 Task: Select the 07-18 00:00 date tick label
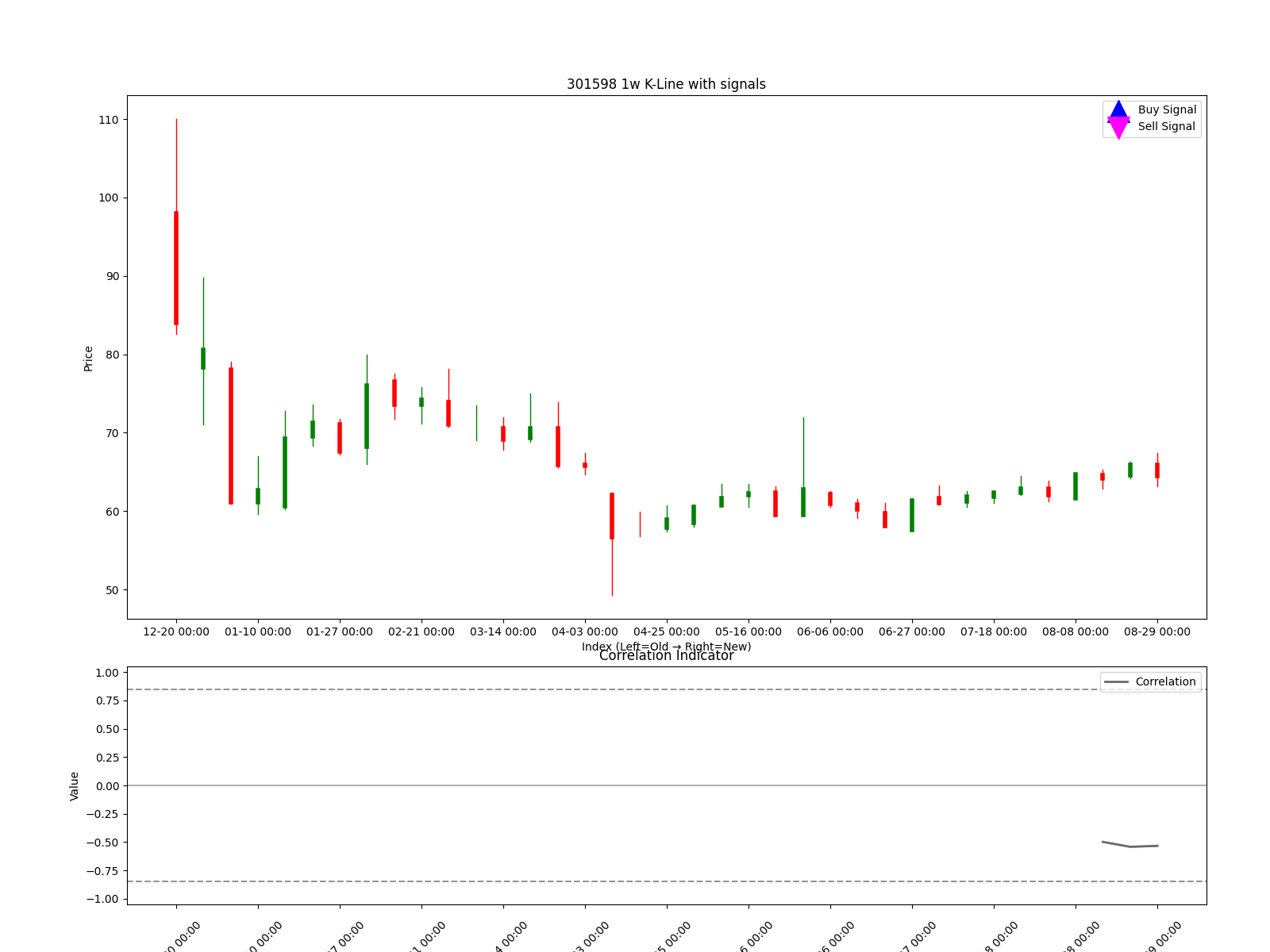[x=994, y=632]
